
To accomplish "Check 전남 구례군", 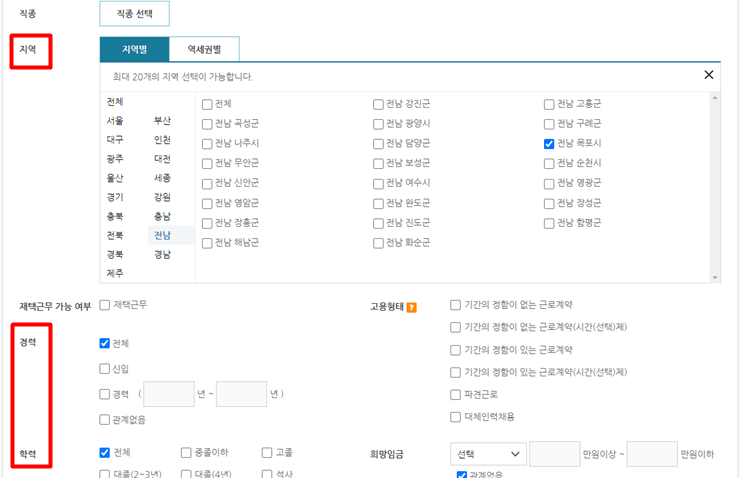I will [x=549, y=124].
